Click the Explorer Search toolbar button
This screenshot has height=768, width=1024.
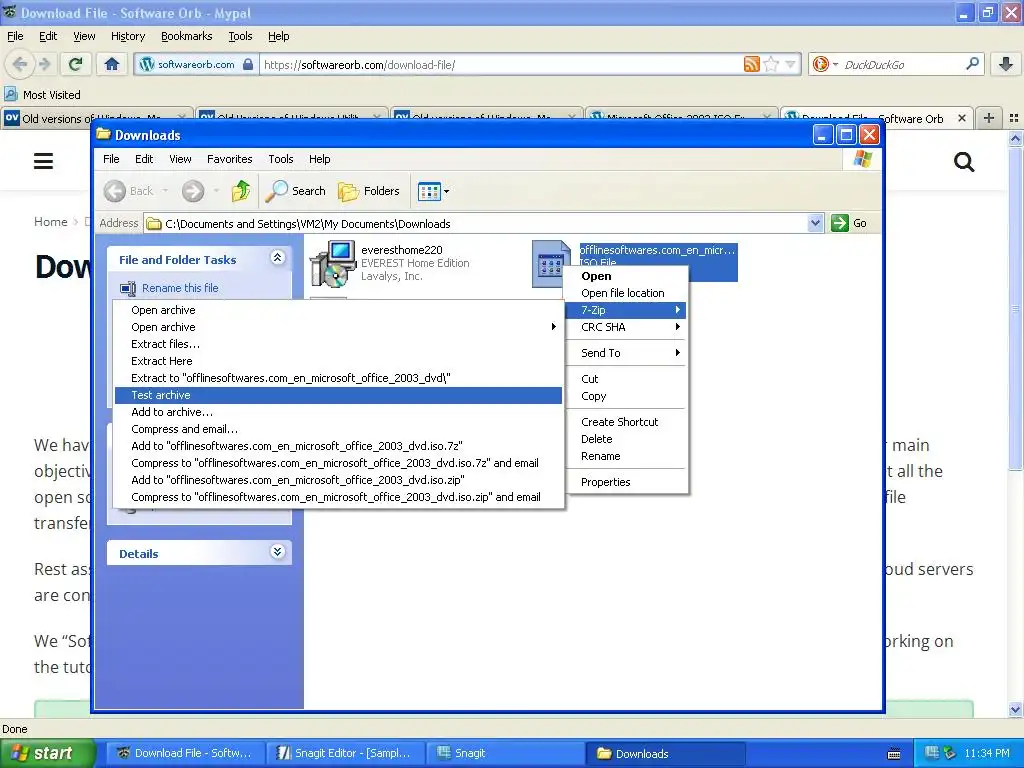[x=295, y=191]
